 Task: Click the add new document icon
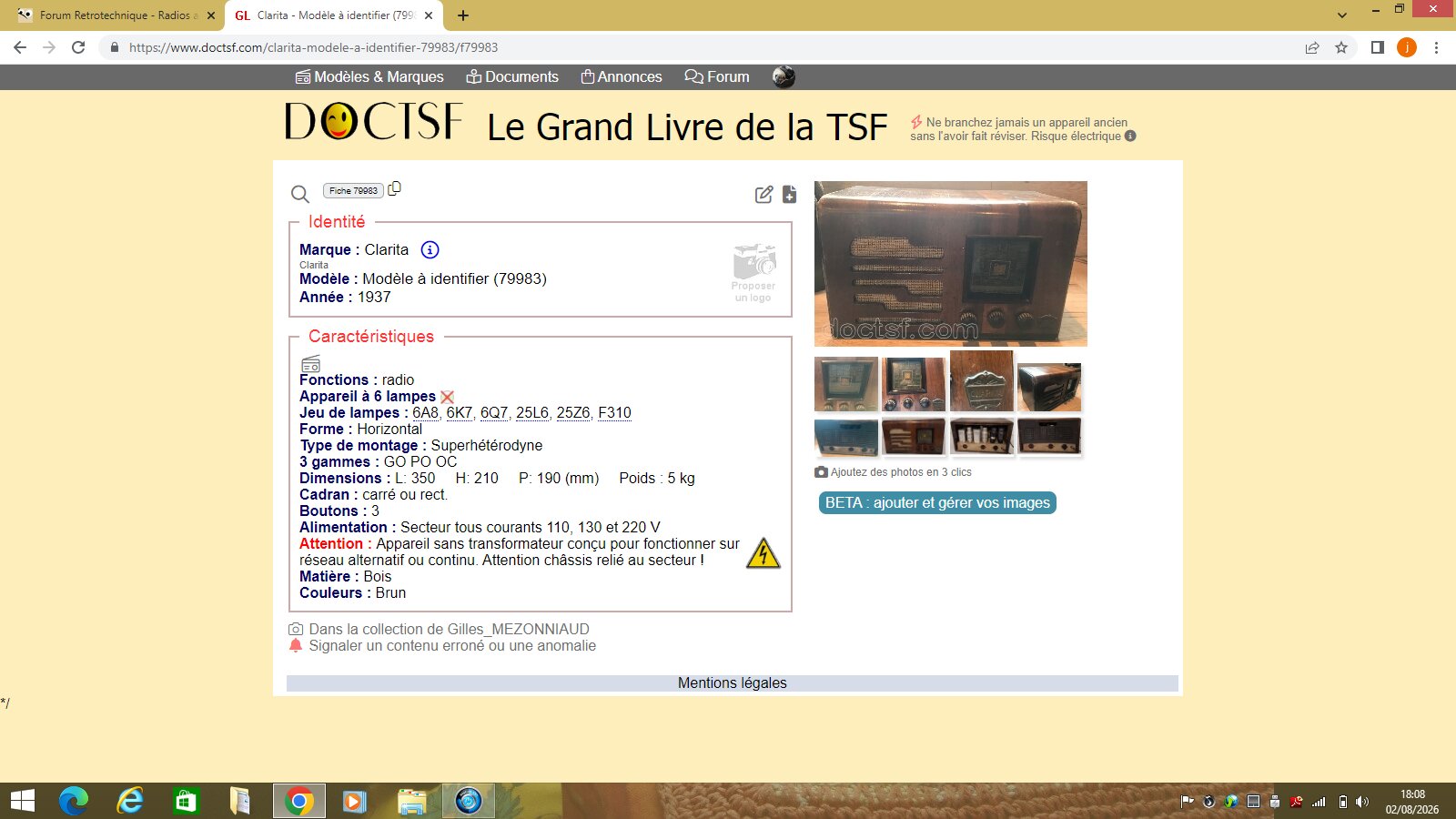(x=789, y=194)
